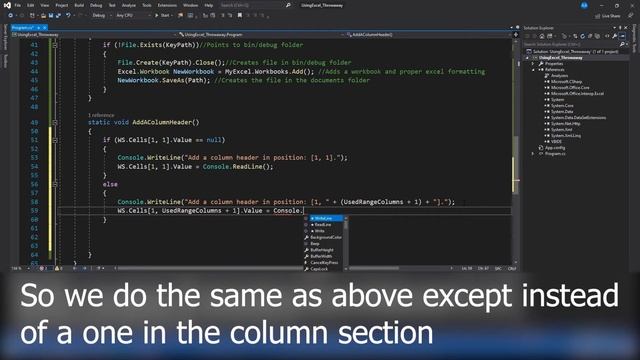The image size is (640, 360).
Task: Open the UsingExcel_Throwaway.Program type dropdown
Action: click(261, 35)
